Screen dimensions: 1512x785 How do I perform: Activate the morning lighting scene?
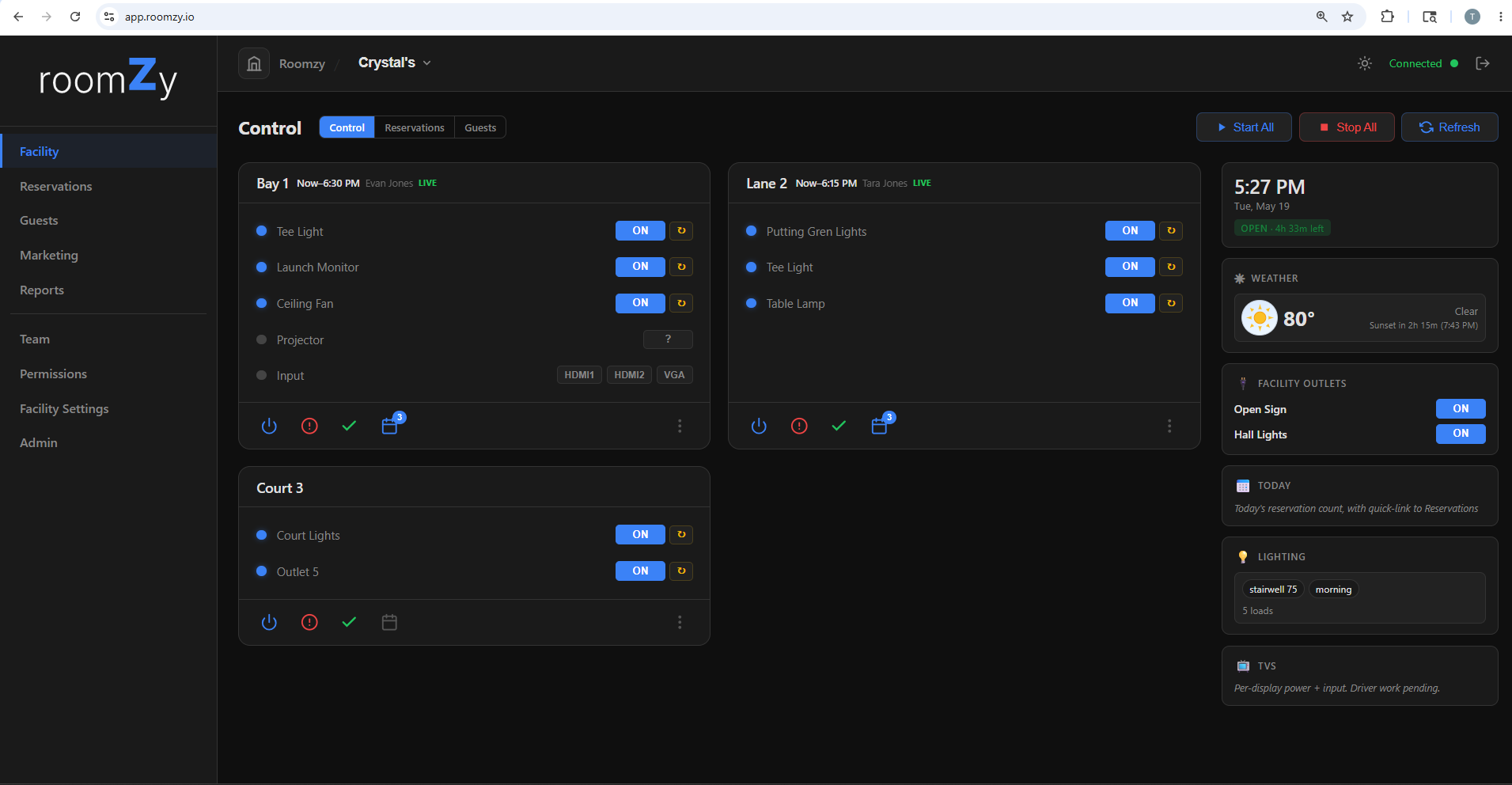[1333, 590]
